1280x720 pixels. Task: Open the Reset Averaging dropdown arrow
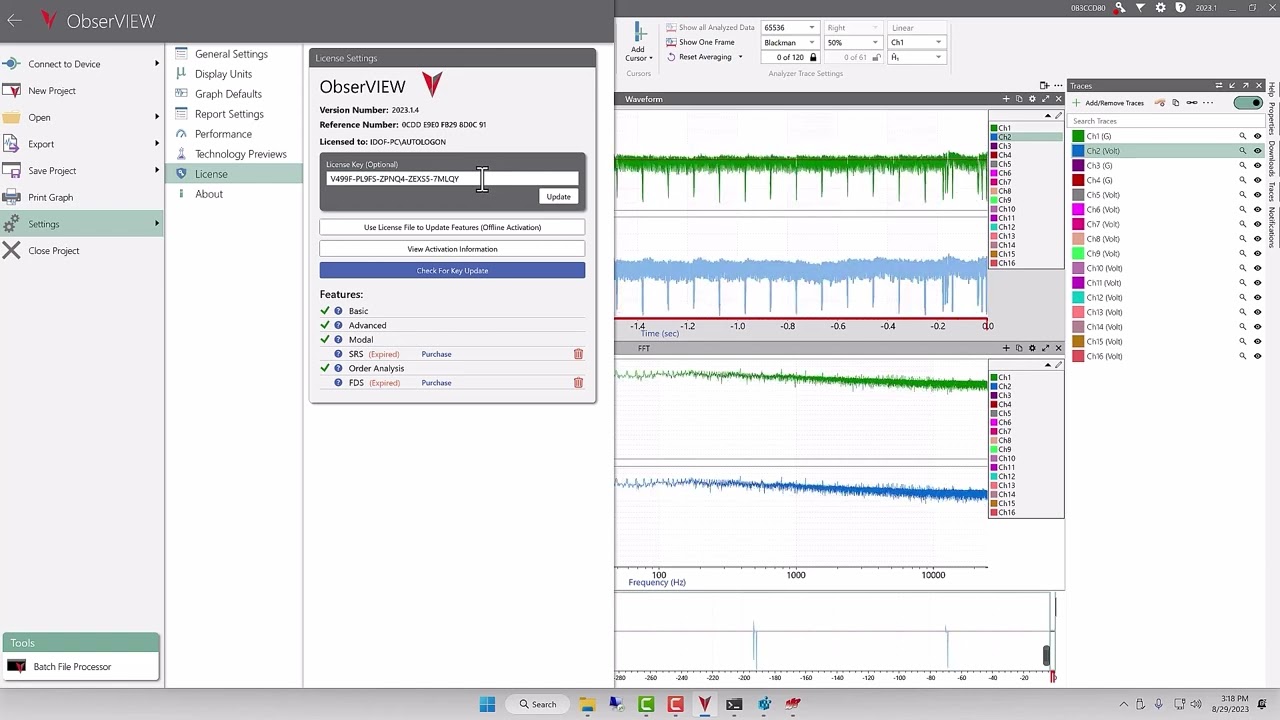tap(740, 57)
